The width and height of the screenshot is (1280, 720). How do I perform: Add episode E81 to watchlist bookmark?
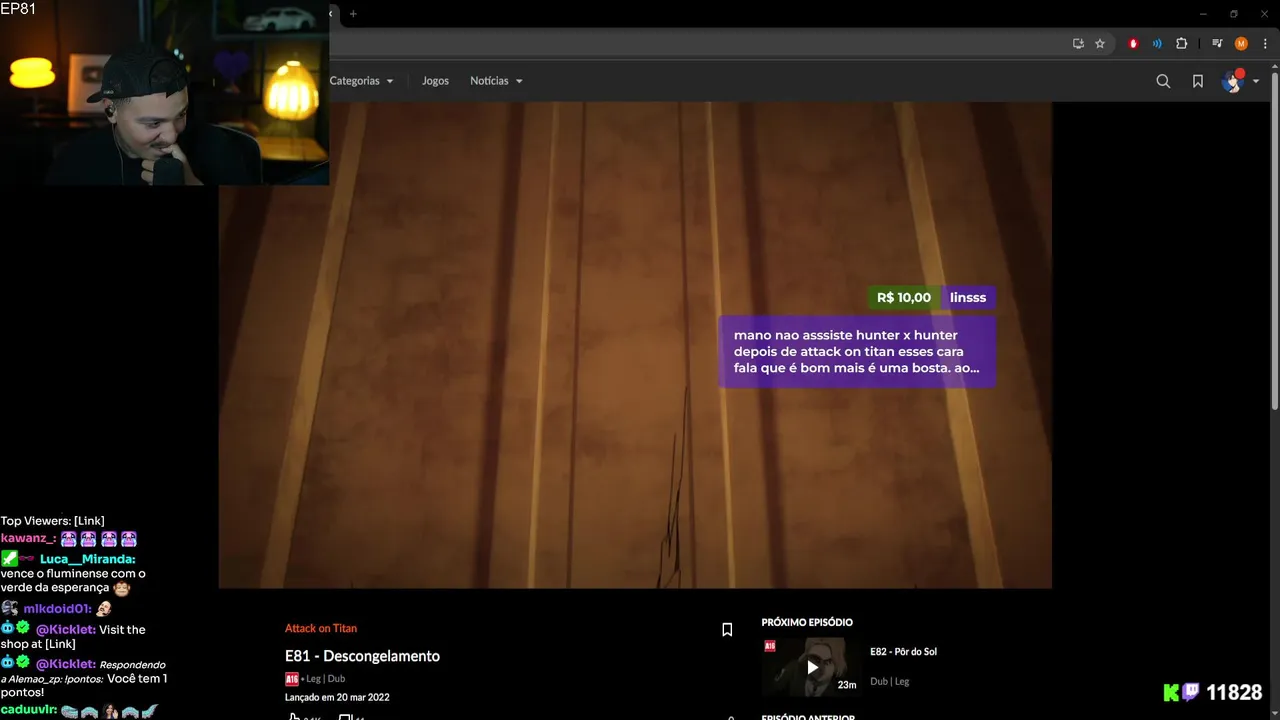pyautogui.click(x=727, y=629)
